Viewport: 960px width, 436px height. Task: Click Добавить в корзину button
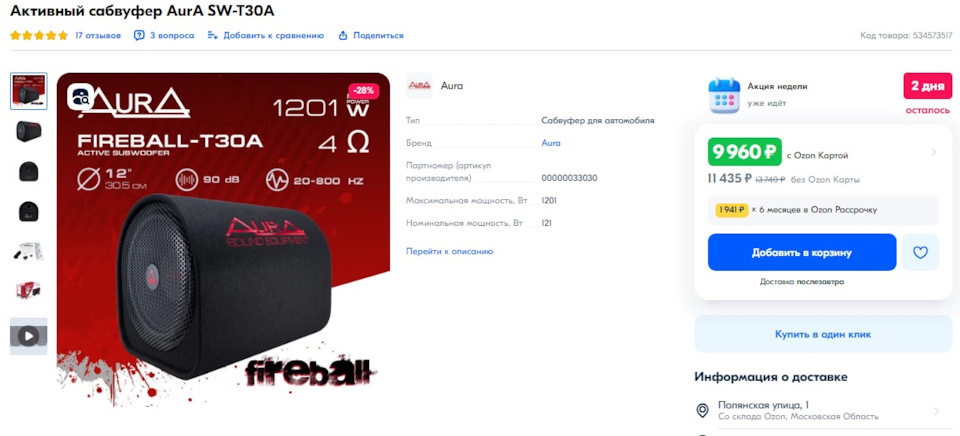tap(801, 252)
